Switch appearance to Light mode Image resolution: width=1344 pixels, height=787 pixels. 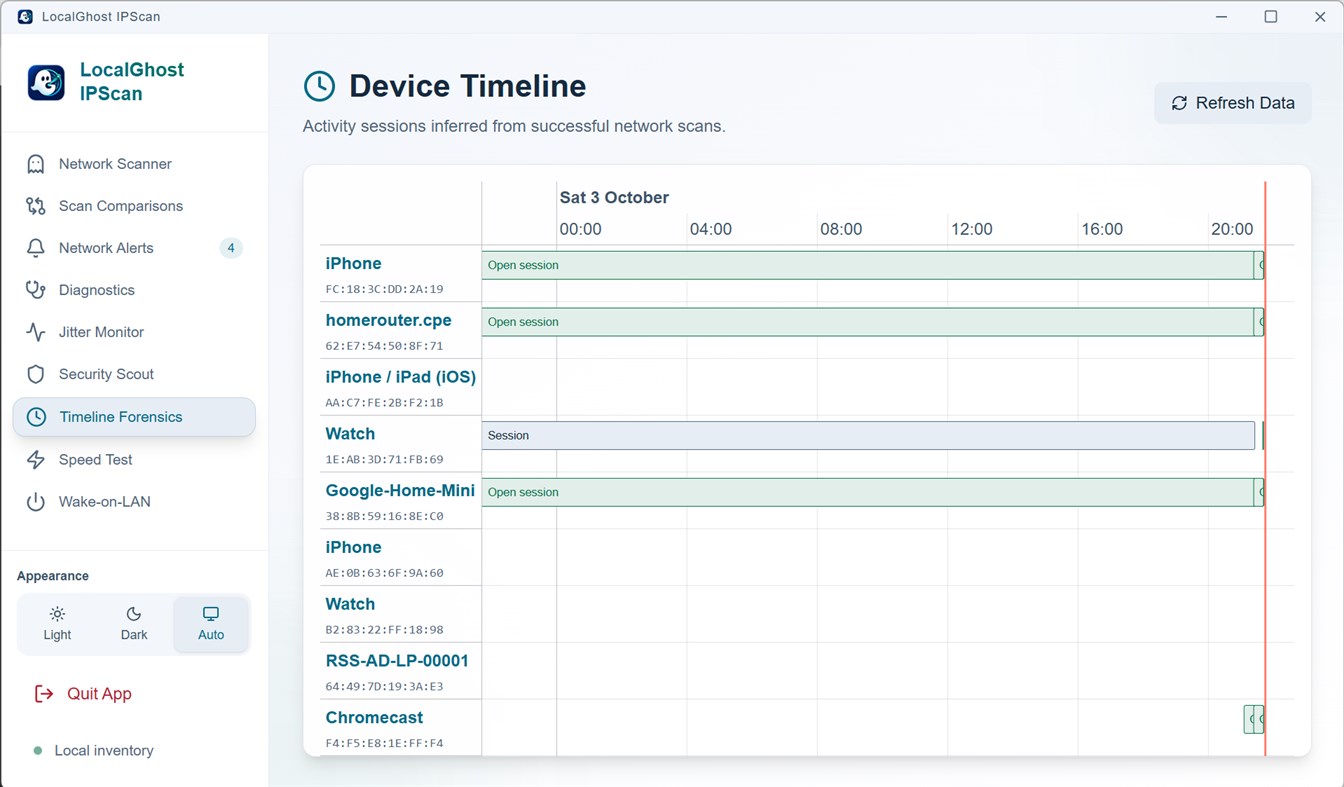pos(57,623)
